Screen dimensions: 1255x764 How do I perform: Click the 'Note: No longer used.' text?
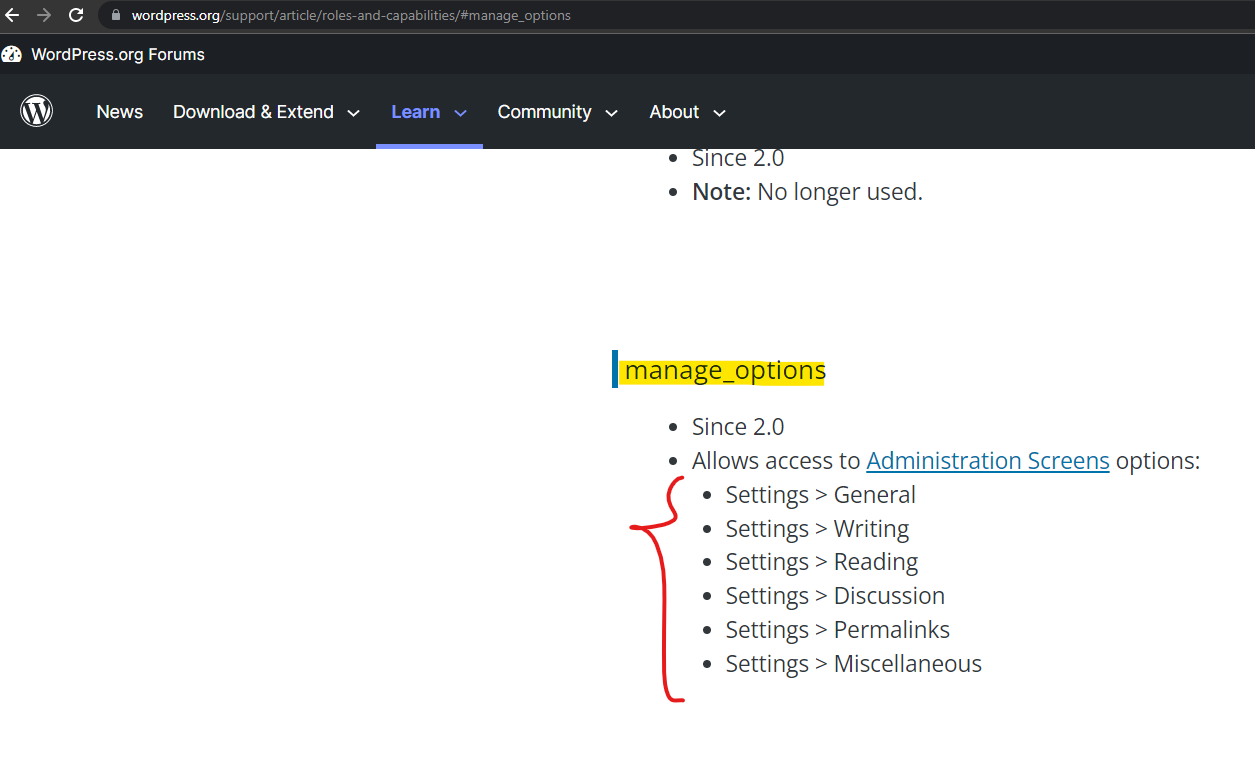click(x=807, y=192)
